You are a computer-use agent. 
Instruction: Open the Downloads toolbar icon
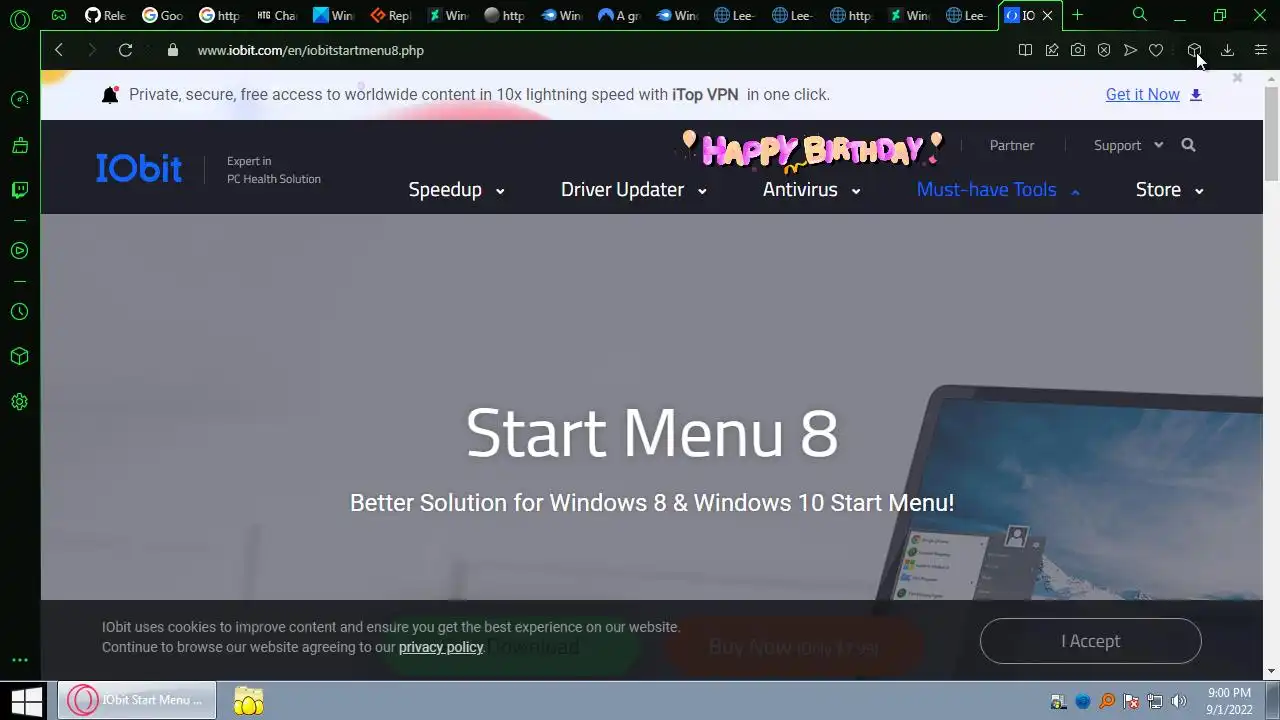[1227, 50]
